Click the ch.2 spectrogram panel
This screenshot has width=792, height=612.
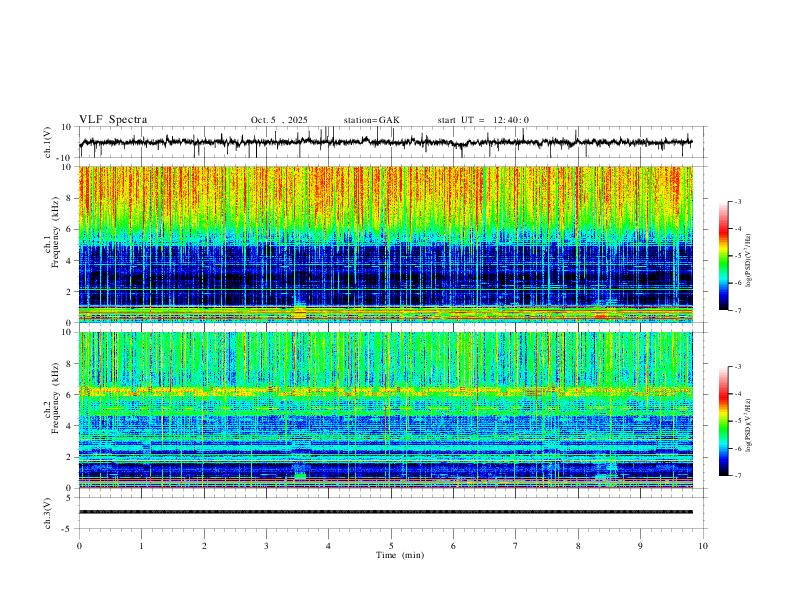(385, 410)
